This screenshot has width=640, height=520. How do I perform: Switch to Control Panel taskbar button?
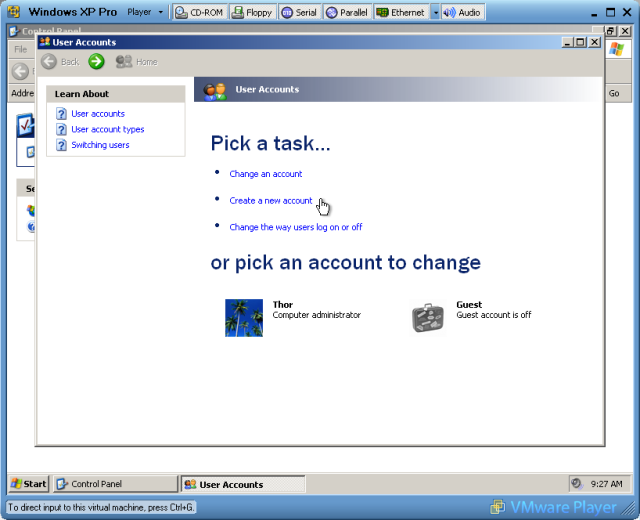coord(116,484)
